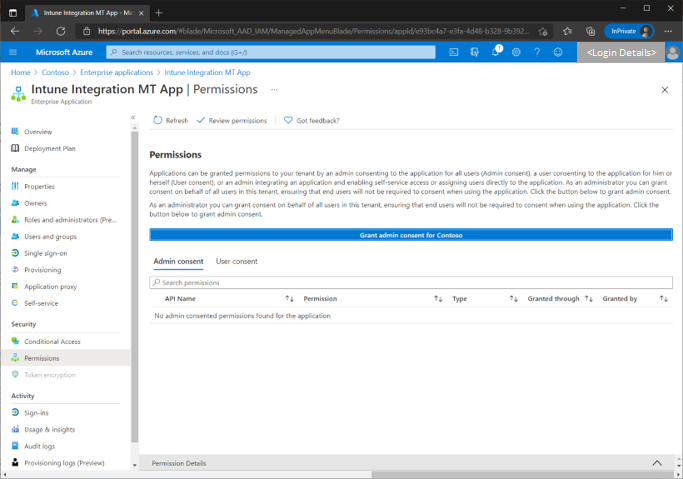Image resolution: width=683 pixels, height=479 pixels.
Task: Focus the Azure search resources box
Action: pos(270,52)
